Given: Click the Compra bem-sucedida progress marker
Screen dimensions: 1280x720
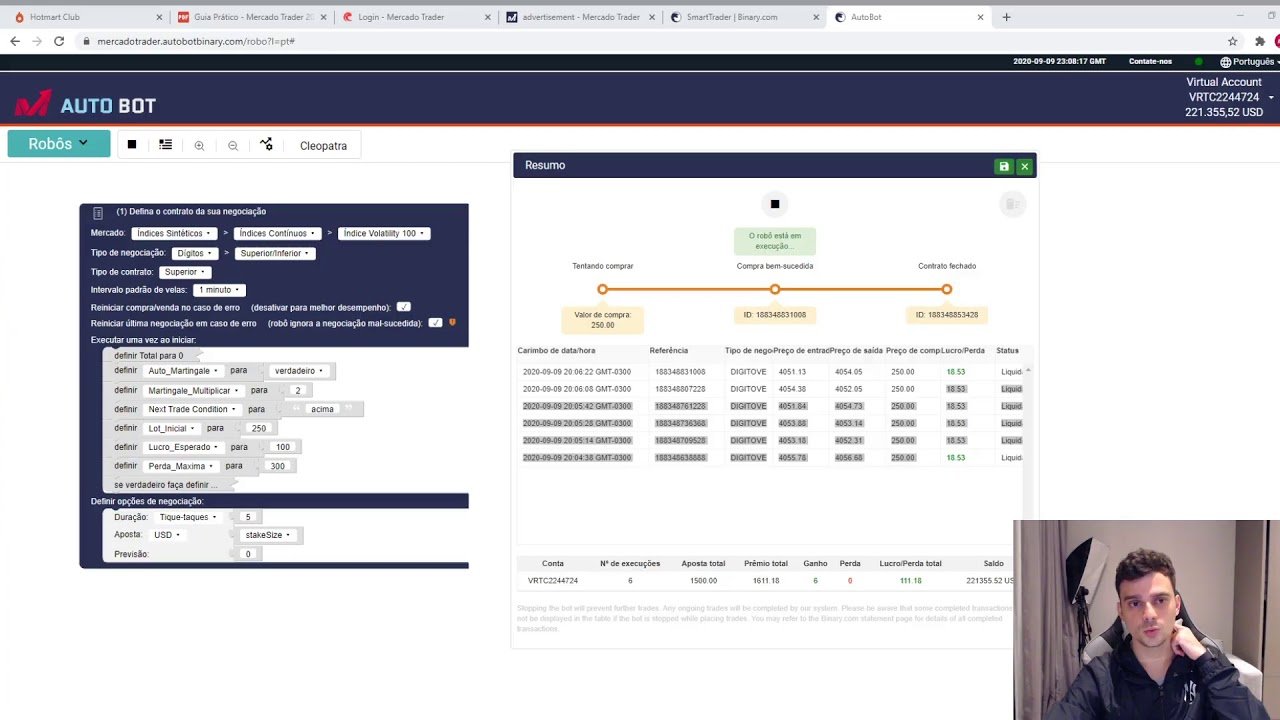Looking at the screenshot, I should [775, 289].
